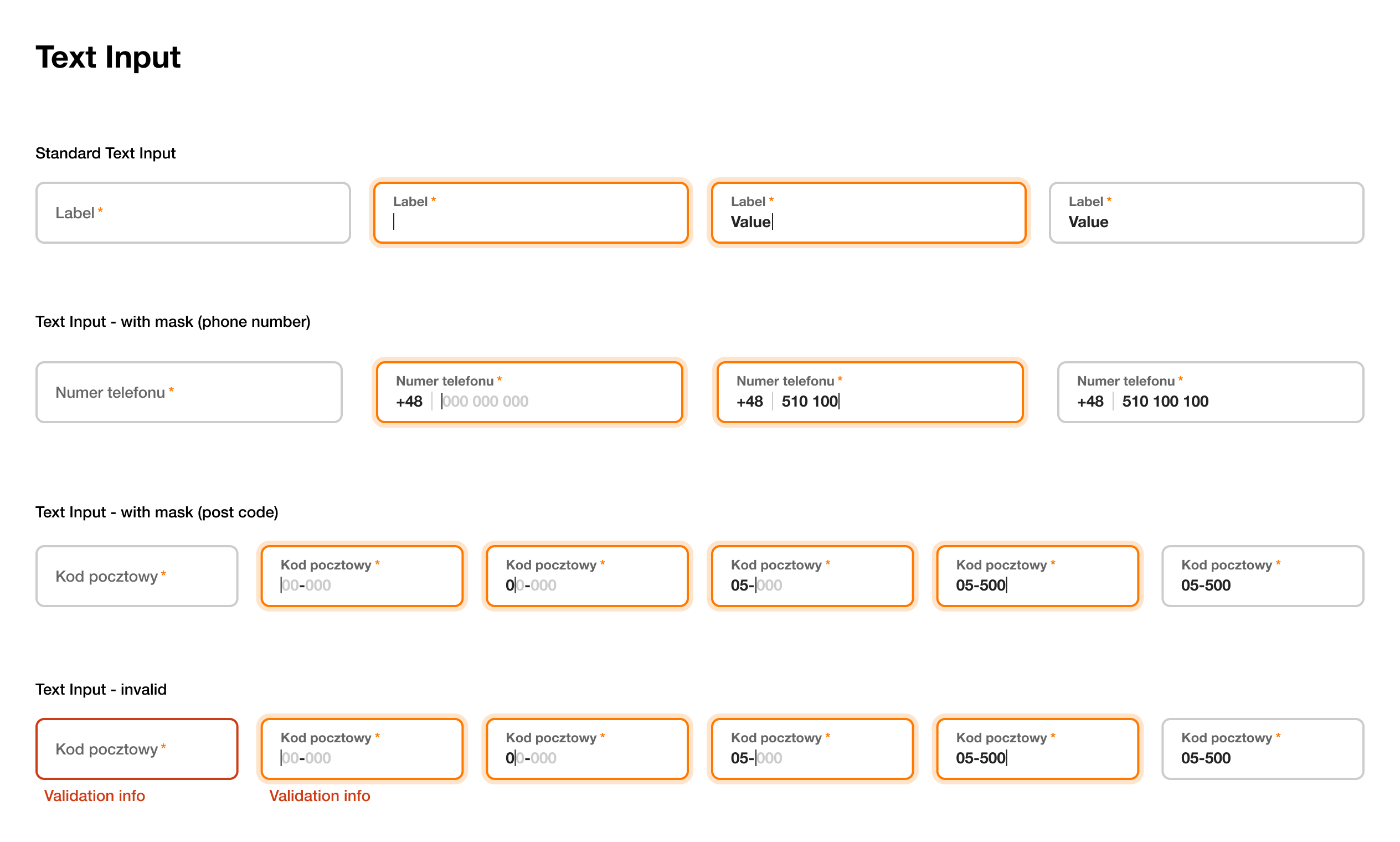Viewport: 1400px width, 842px height.
Task: Focus the empty gray Numer telefonu field
Action: pos(189,392)
